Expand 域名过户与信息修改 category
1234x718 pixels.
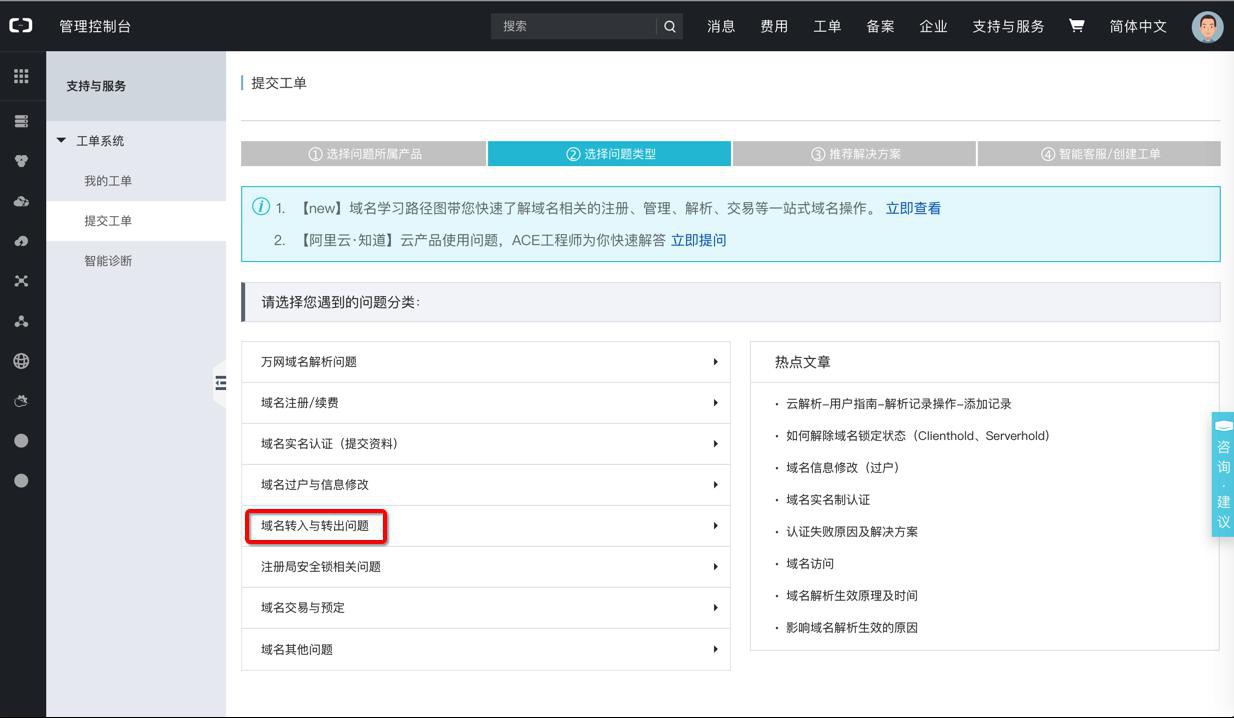pyautogui.click(x=486, y=485)
